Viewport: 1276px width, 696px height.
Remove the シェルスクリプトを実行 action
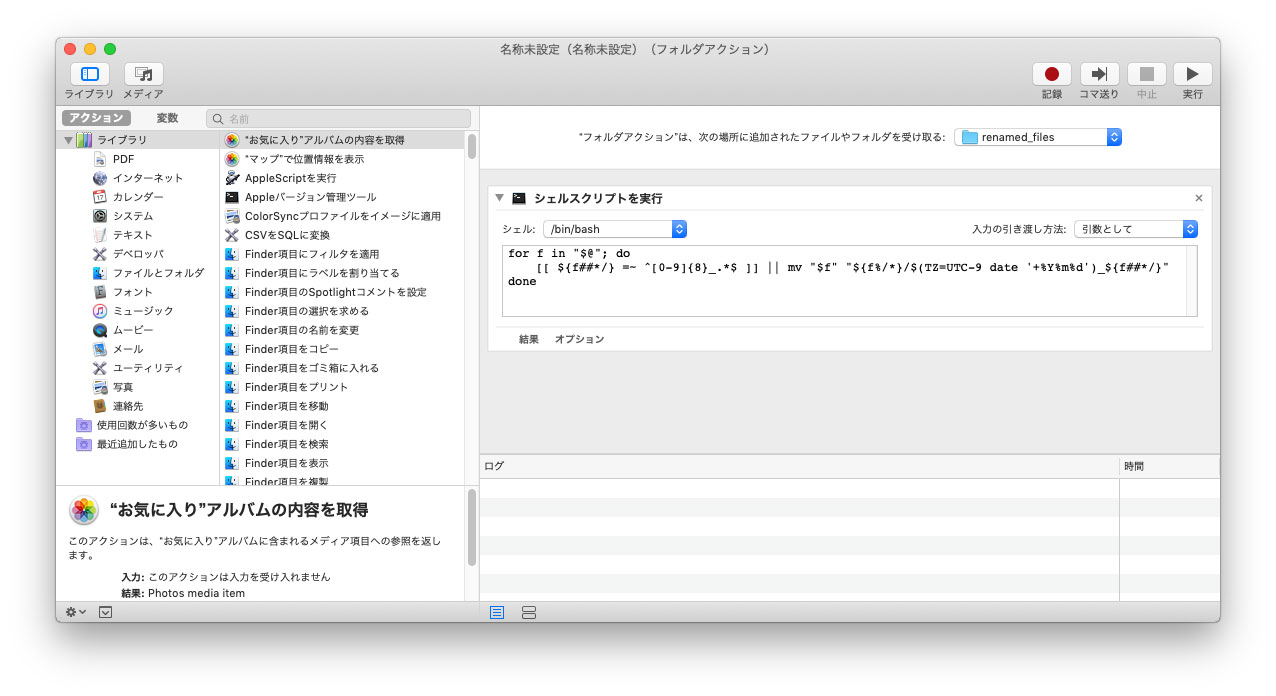point(1198,198)
